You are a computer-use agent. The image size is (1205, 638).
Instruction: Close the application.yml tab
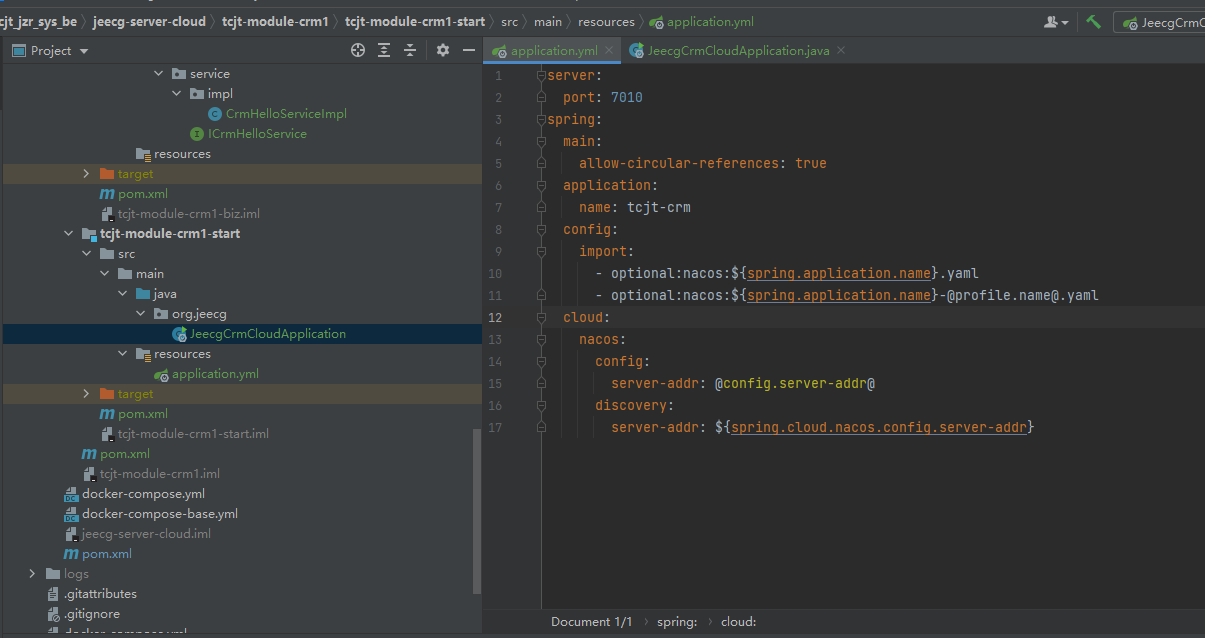click(609, 50)
